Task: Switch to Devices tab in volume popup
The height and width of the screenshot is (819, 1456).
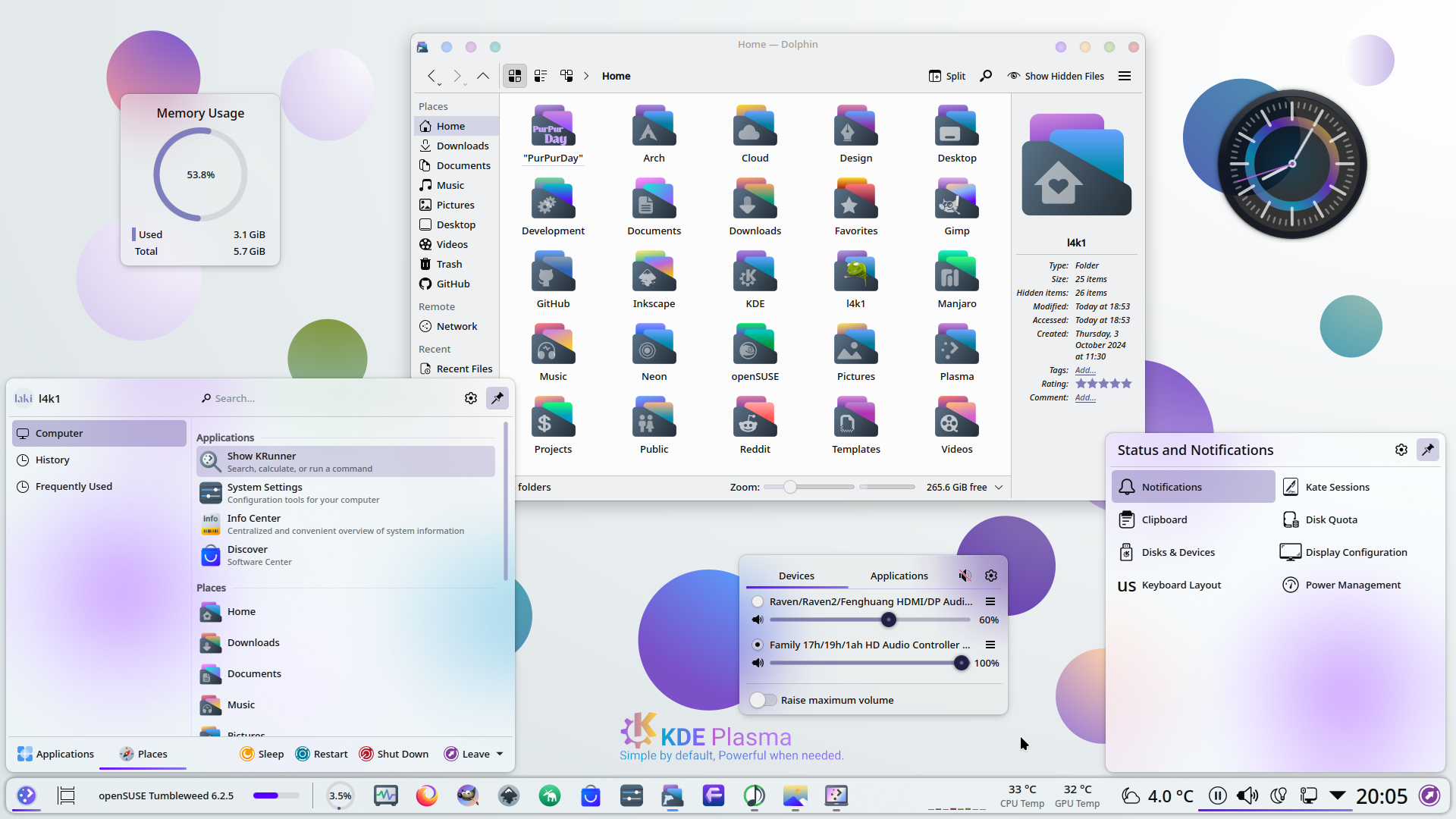Action: point(796,576)
